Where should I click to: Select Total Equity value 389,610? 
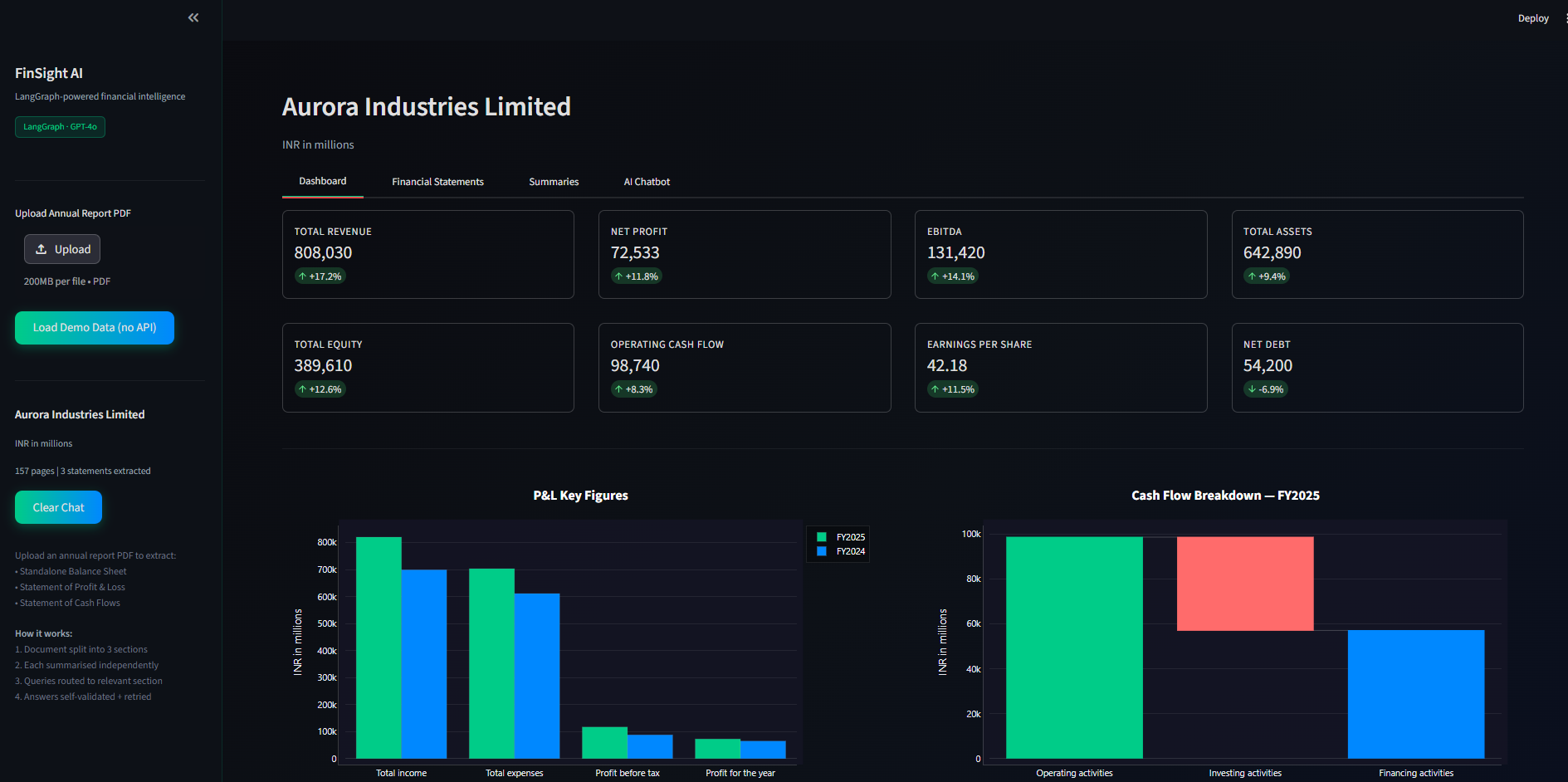[323, 365]
